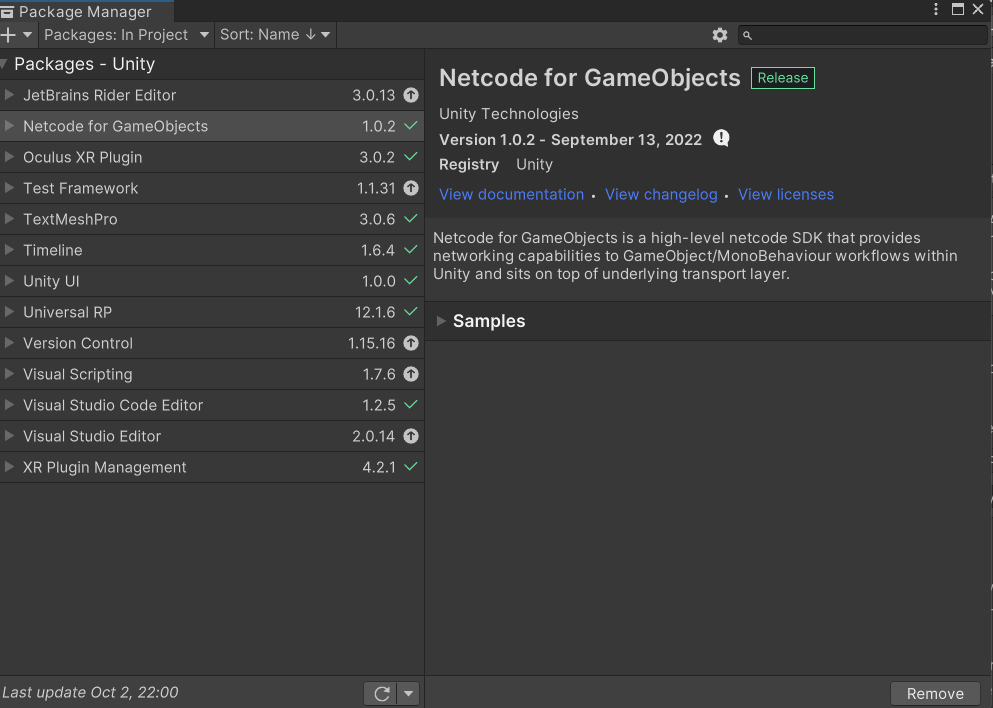The height and width of the screenshot is (708, 993).
Task: Collapse the Packages - Unity group
Action: [4, 64]
